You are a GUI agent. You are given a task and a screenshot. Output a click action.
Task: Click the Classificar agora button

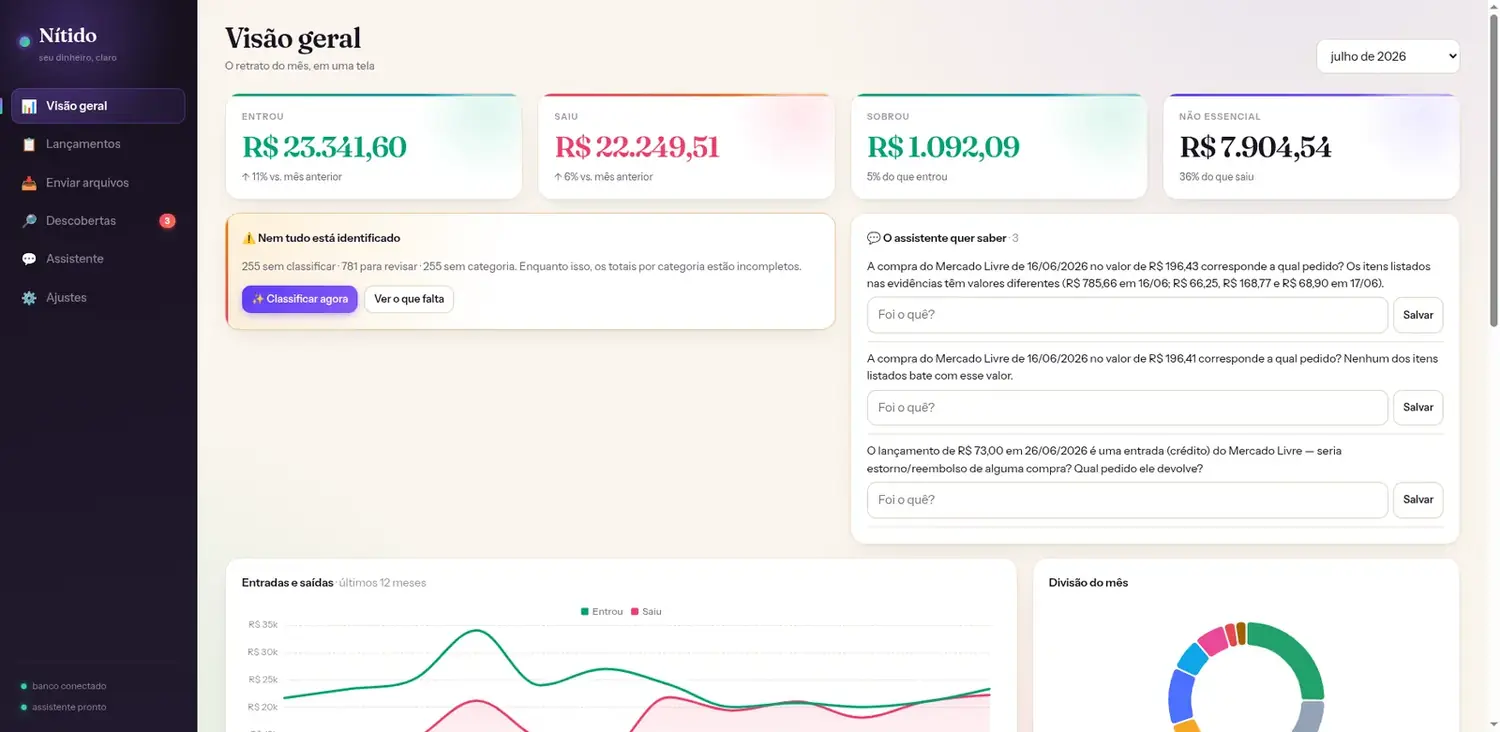pos(299,299)
